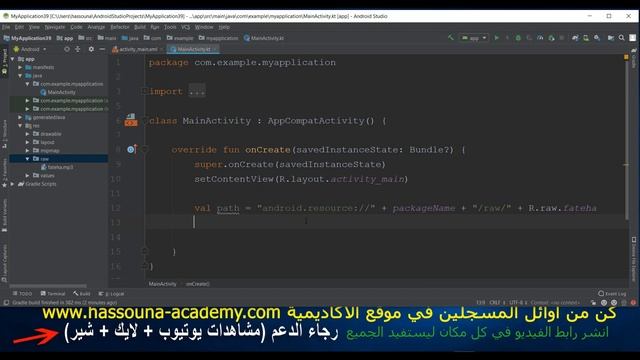Click the tool window toggle icon in status bar corner
This screenshot has height=360, width=640.
(x=6, y=302)
